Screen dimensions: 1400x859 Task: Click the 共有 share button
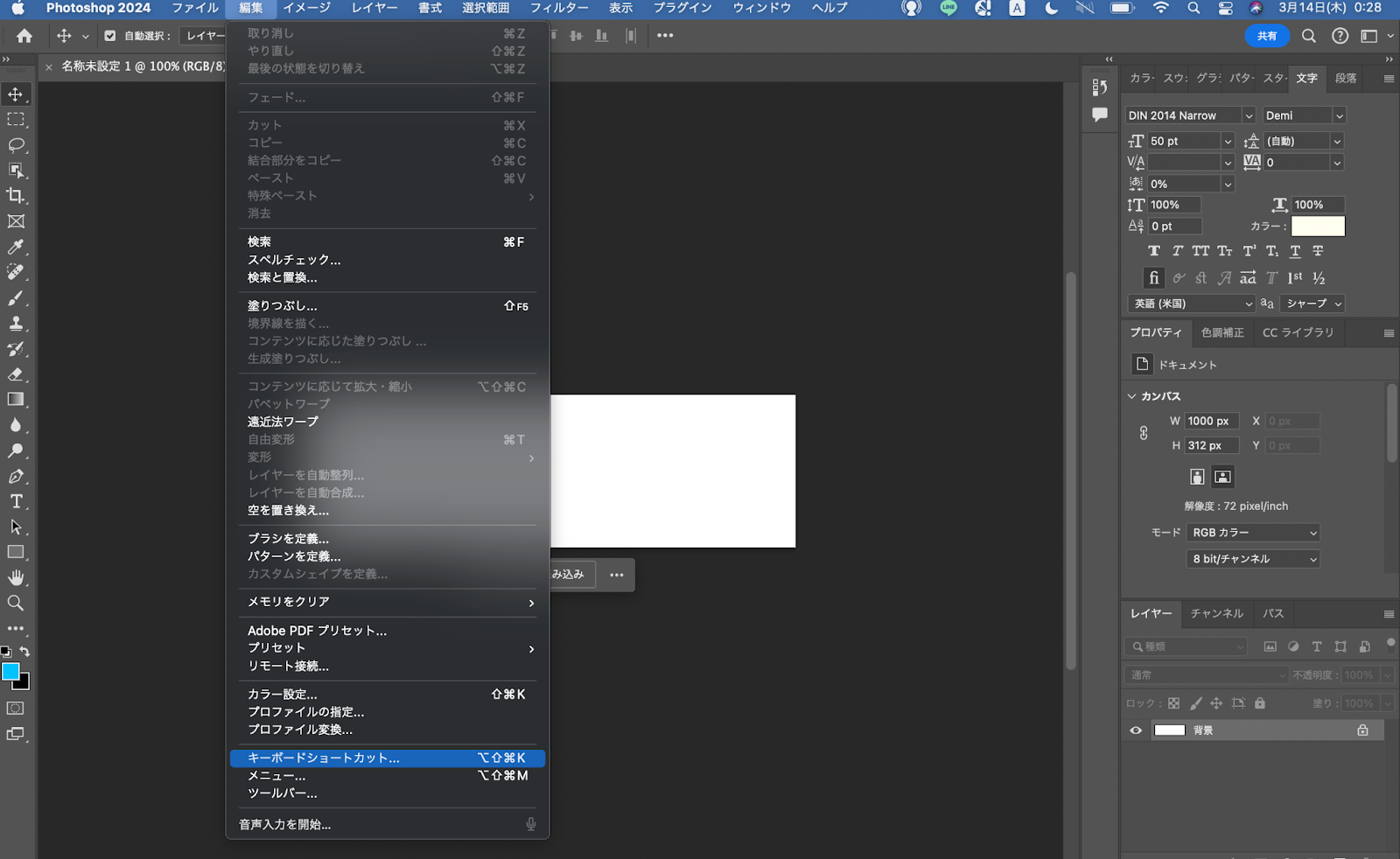coord(1267,36)
